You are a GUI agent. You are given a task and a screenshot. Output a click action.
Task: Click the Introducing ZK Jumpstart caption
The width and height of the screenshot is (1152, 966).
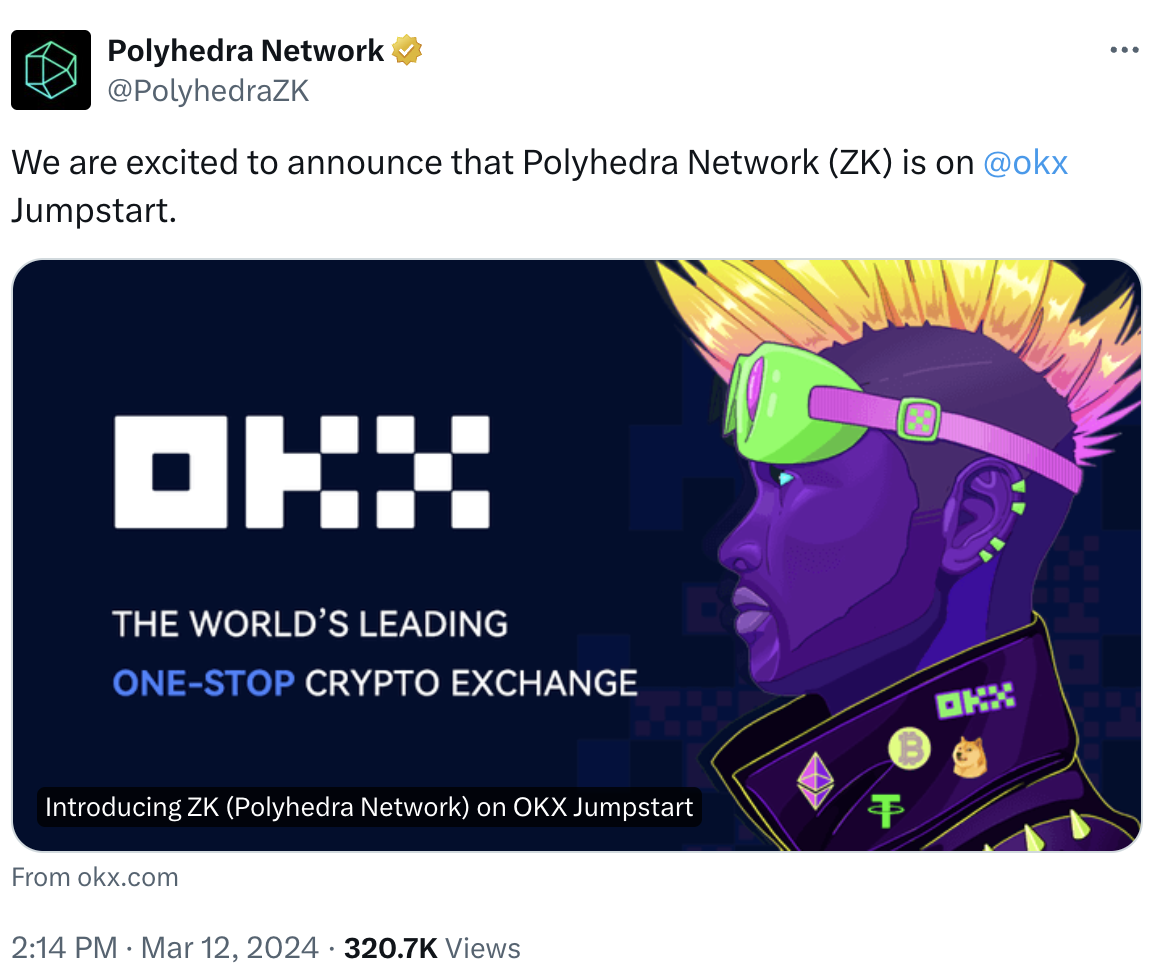click(x=368, y=807)
